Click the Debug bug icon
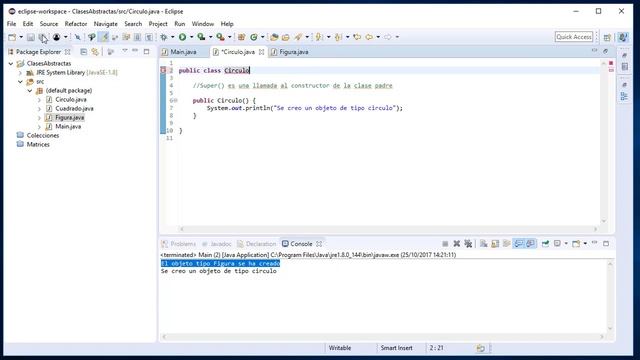This screenshot has width=640, height=360. (164, 37)
